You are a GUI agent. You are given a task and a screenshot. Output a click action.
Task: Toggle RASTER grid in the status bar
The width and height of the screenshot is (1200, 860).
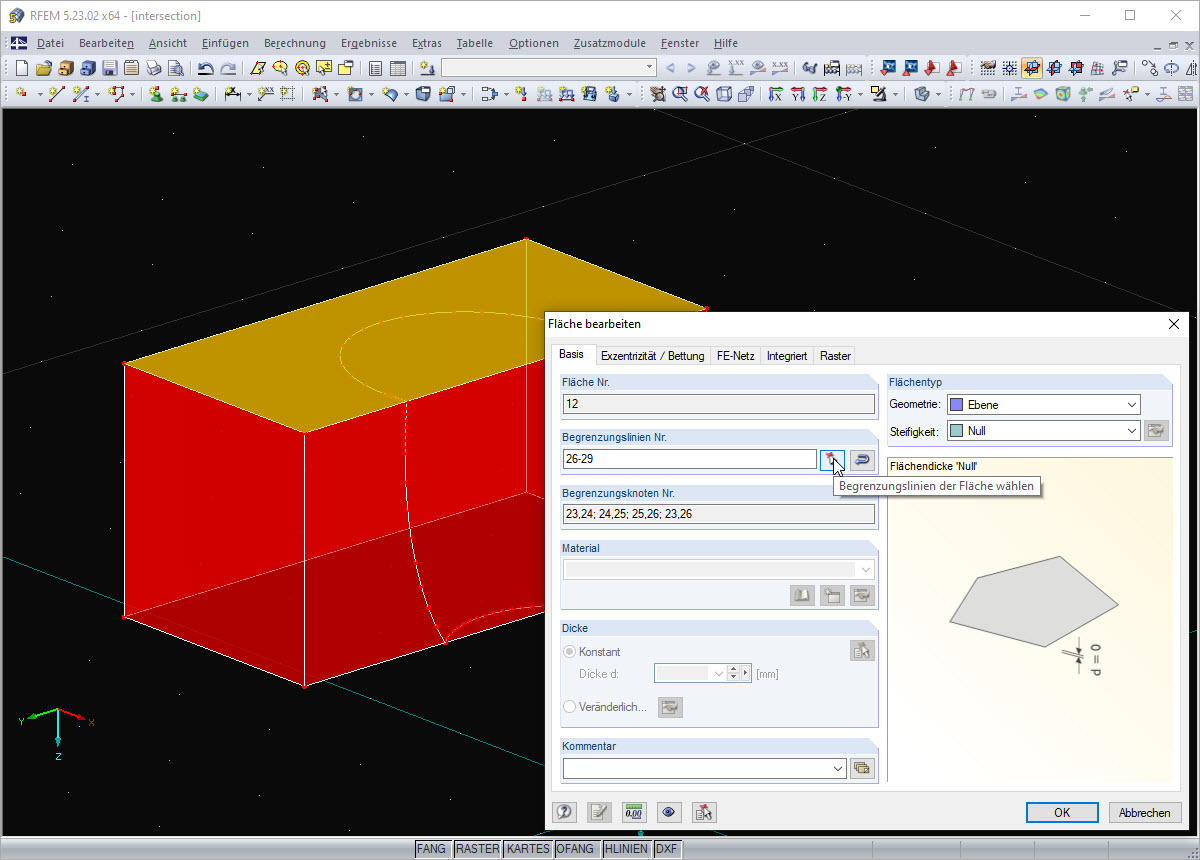[x=477, y=849]
